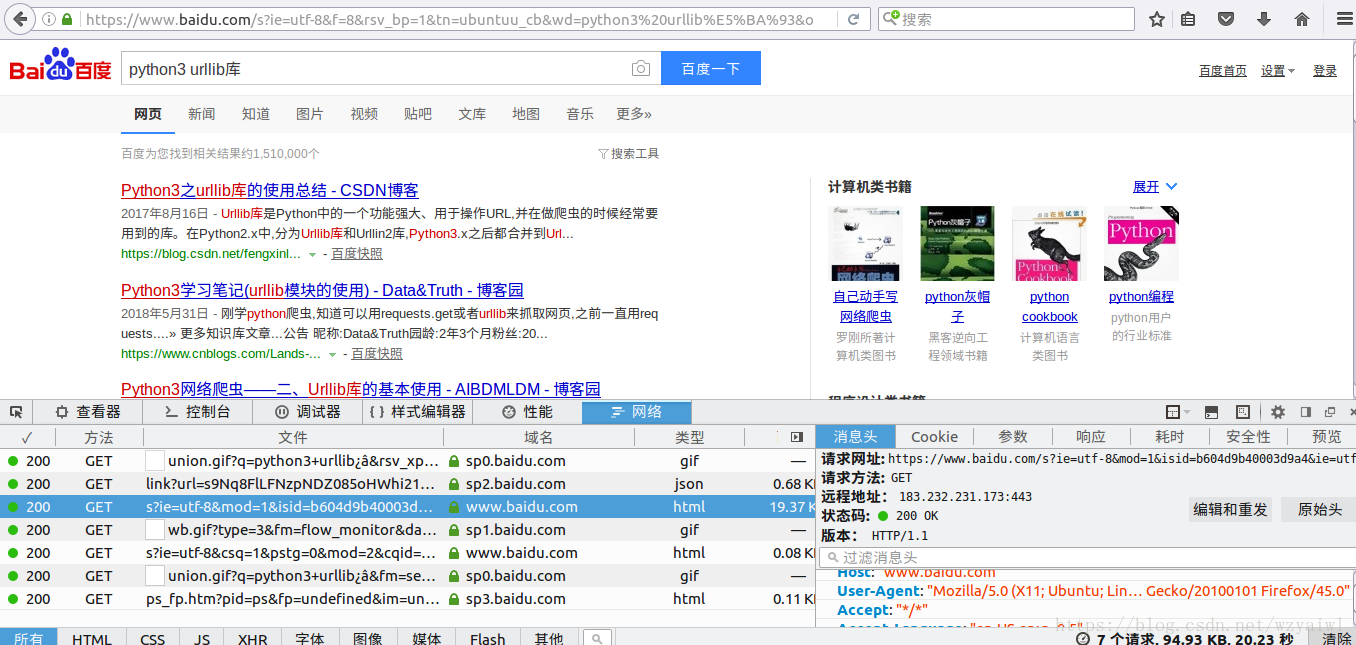Open 参数 tab in request details
Image resolution: width=1356 pixels, height=645 pixels.
pos(1013,437)
